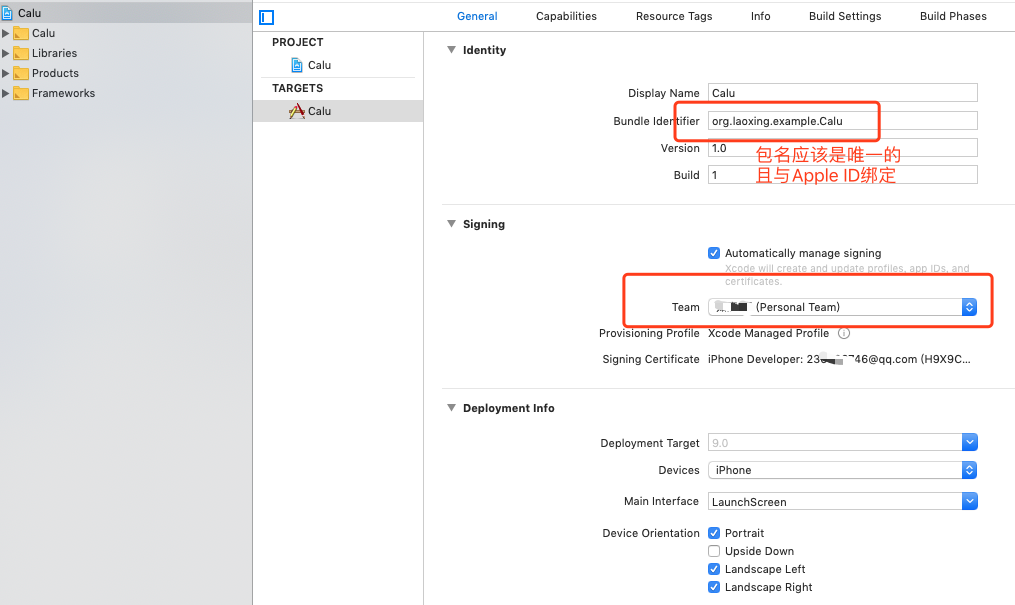Open the Info tab
Image resolution: width=1015 pixels, height=605 pixels.
click(x=761, y=16)
